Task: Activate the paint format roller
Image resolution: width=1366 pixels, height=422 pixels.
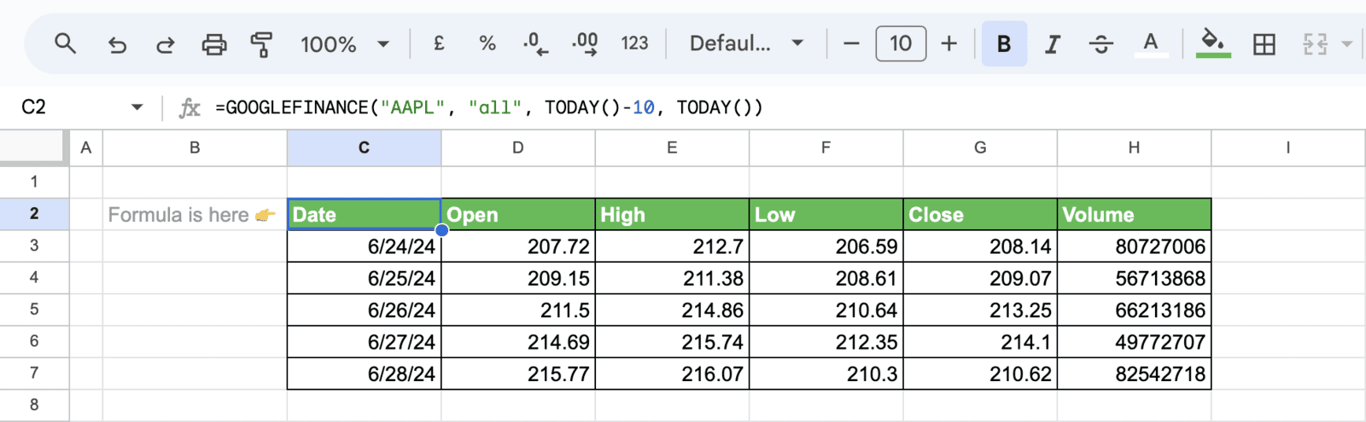Action: pos(262,44)
